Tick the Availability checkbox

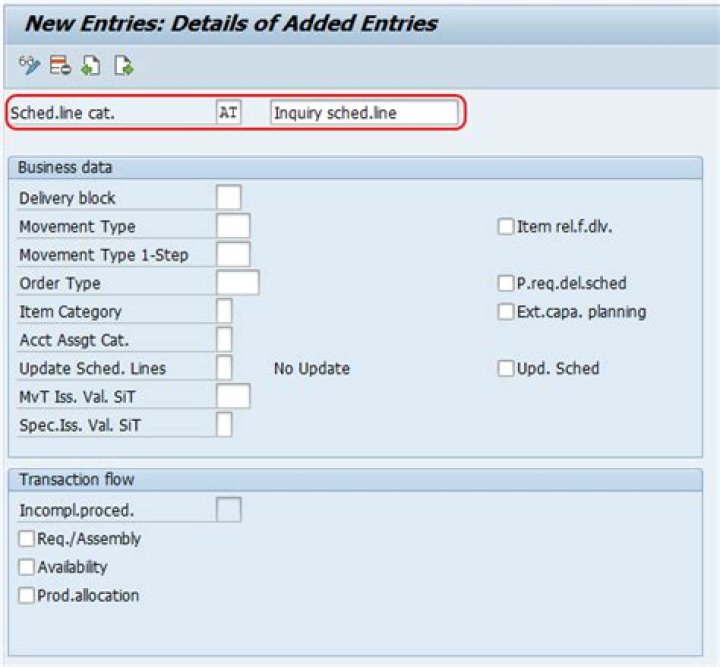[x=26, y=567]
